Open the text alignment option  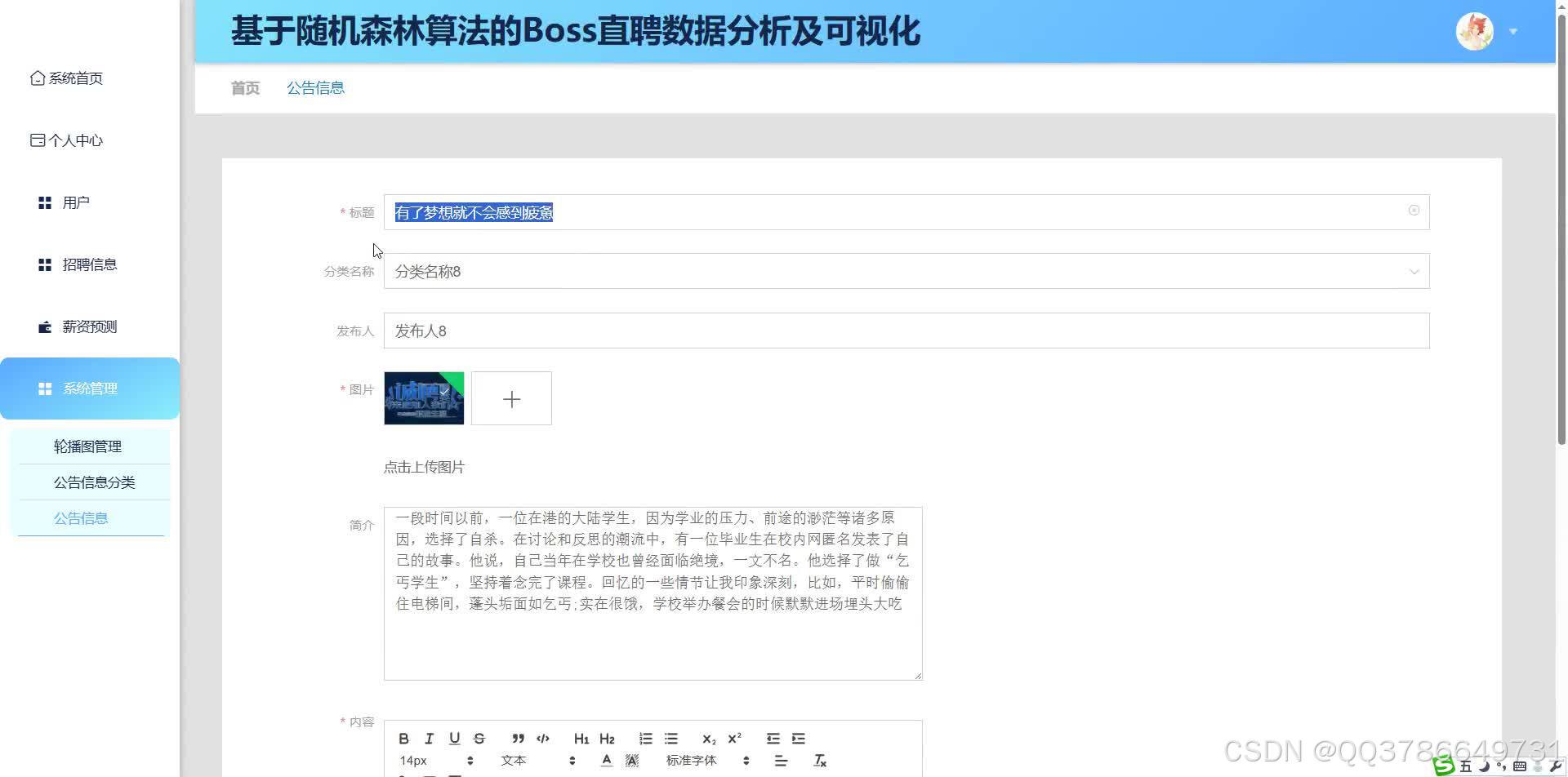781,761
